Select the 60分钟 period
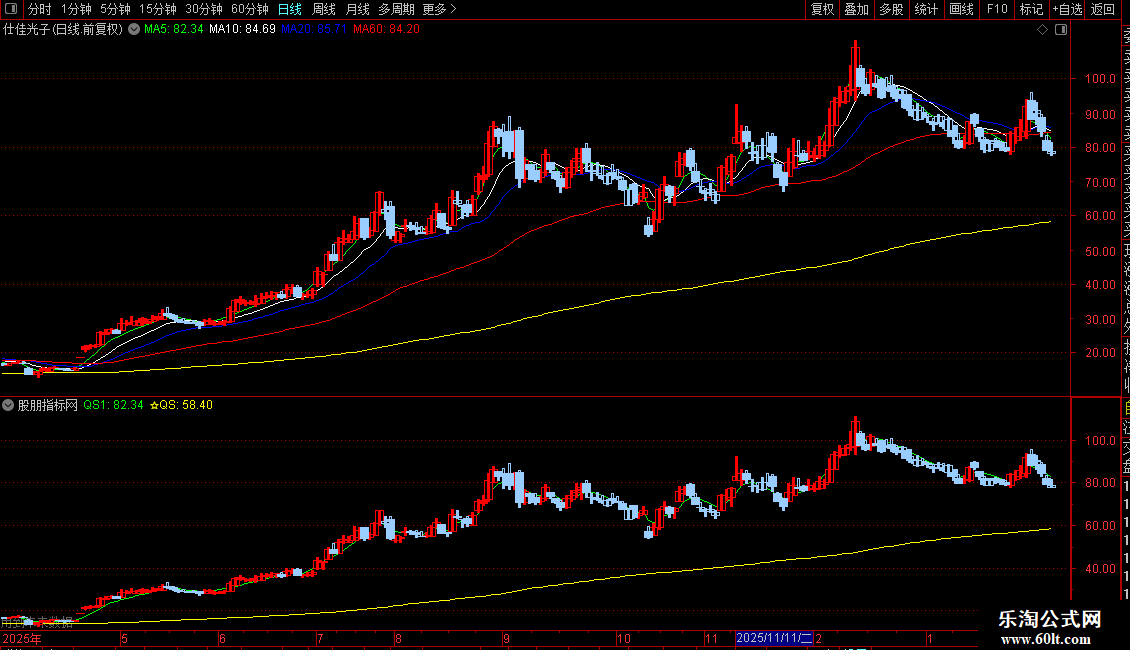The height and width of the screenshot is (650, 1130). tap(250, 9)
